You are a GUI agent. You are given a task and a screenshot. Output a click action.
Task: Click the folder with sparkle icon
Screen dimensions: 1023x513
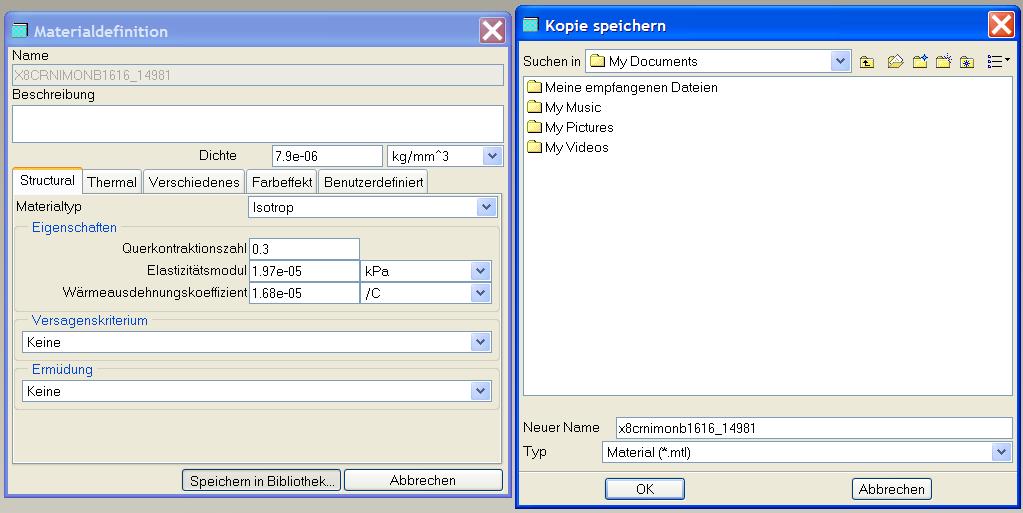[x=943, y=61]
